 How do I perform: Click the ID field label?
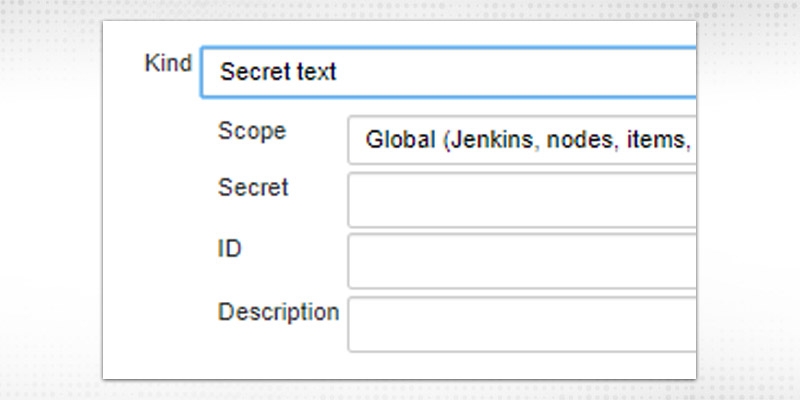230,248
